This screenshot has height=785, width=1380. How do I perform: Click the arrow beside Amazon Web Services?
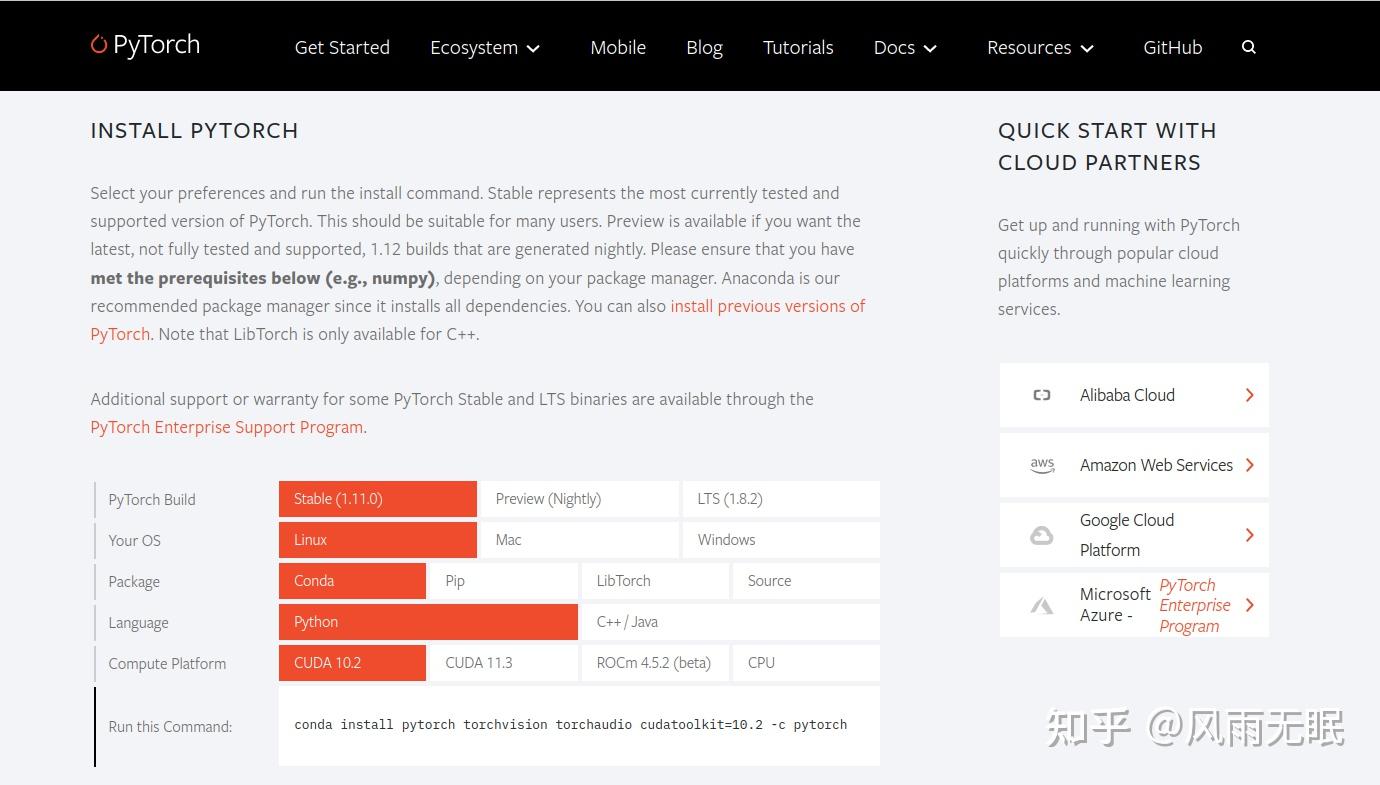[x=1249, y=465]
